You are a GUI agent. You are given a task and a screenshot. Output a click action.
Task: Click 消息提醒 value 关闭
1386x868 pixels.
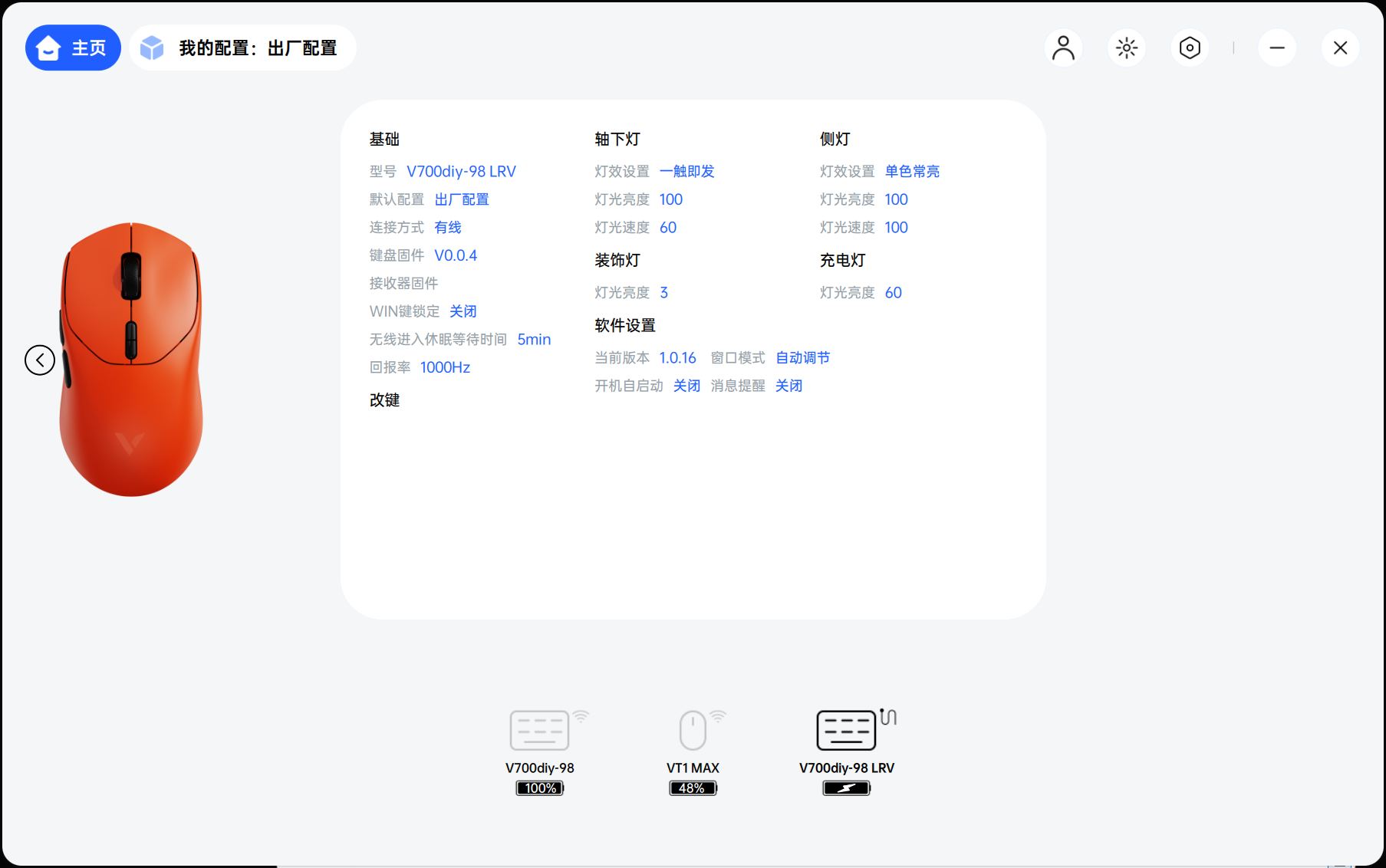(x=789, y=386)
